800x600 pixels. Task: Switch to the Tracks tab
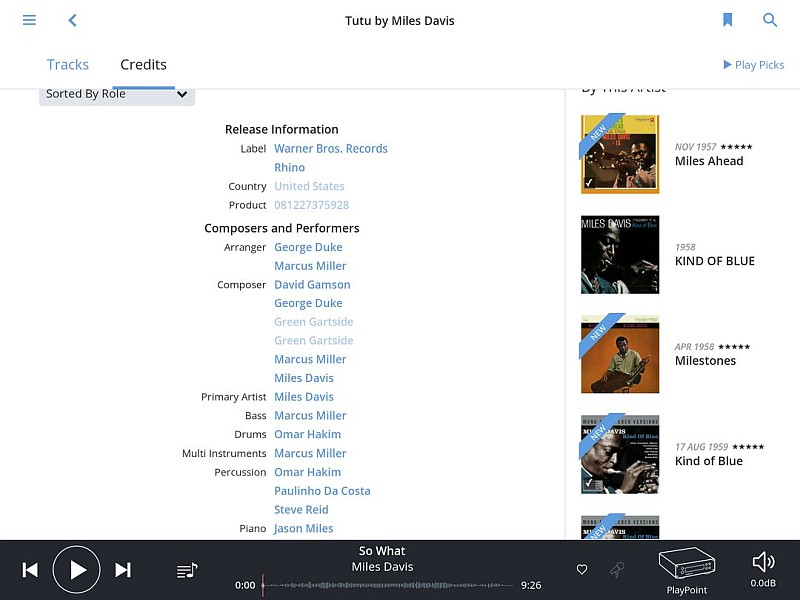68,65
